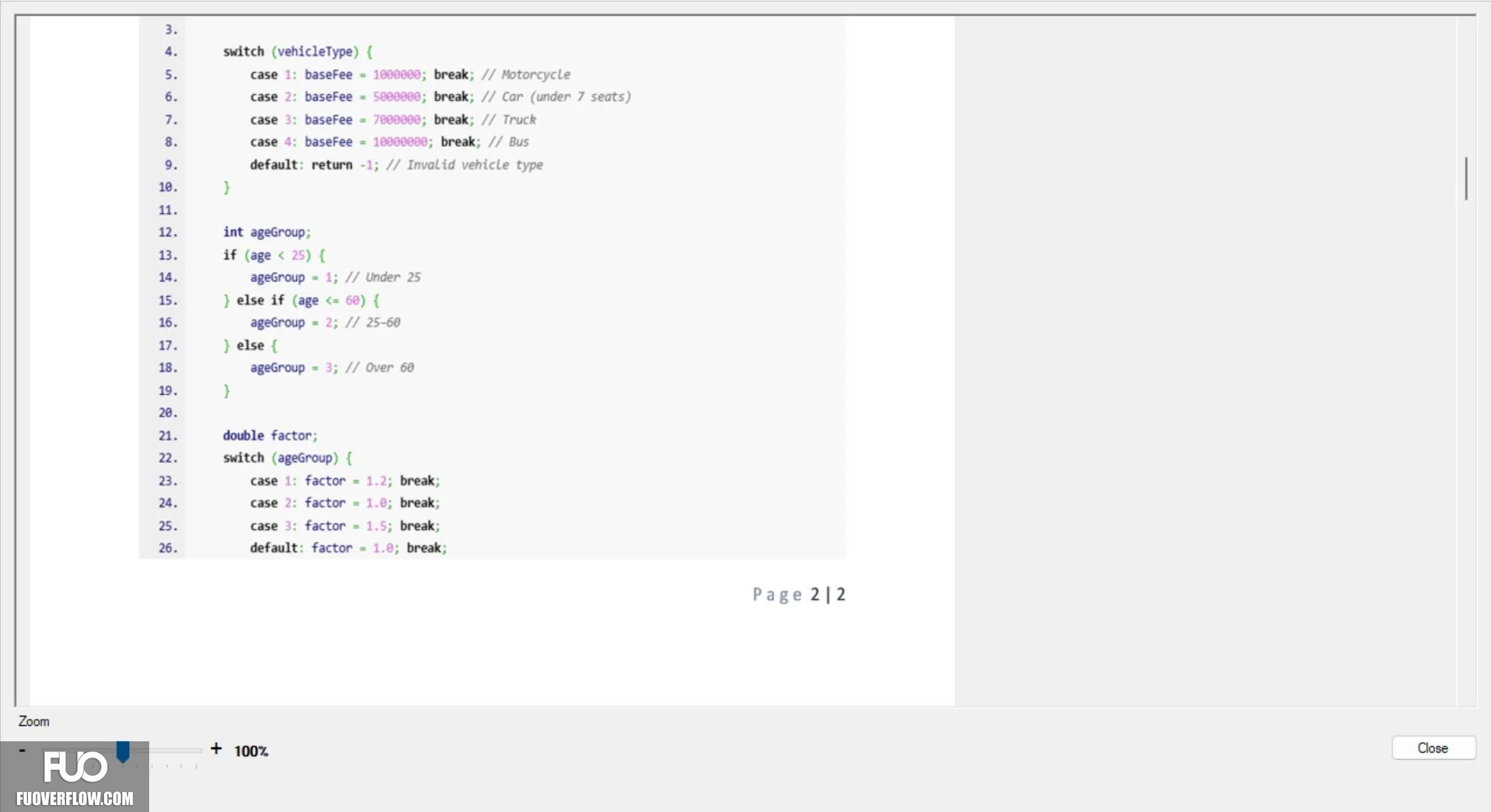Viewport: 1492px width, 812px height.
Task: Click the text 'double factor;'
Action: click(270, 436)
